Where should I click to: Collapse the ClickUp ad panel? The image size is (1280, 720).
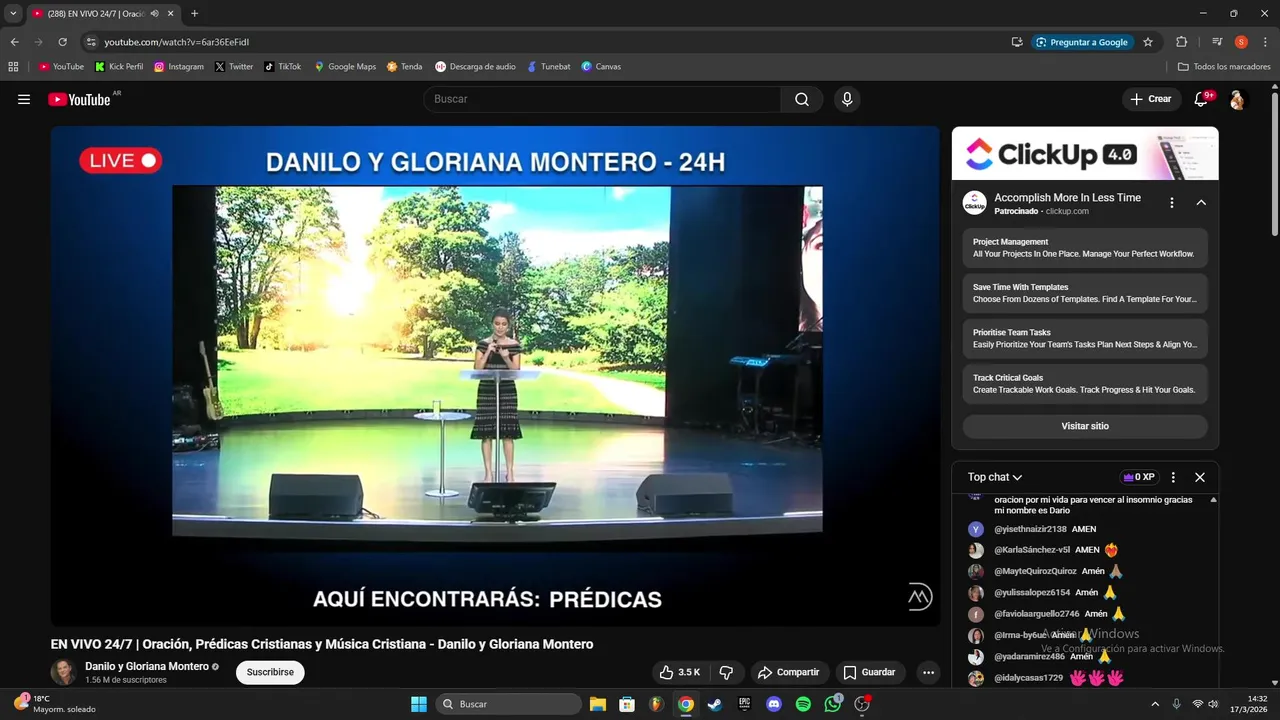(1201, 203)
